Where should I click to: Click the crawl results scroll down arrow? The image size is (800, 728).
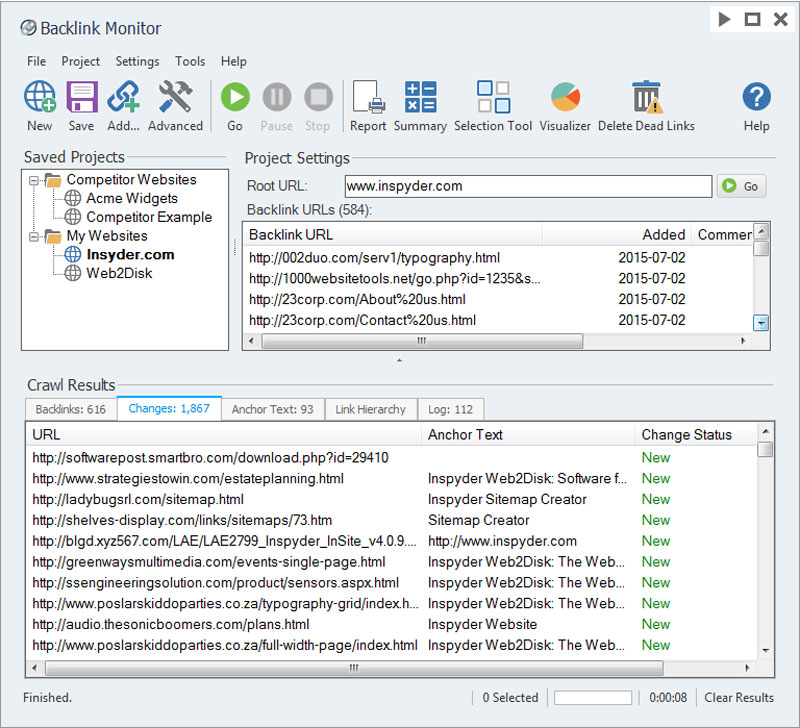[x=765, y=650]
